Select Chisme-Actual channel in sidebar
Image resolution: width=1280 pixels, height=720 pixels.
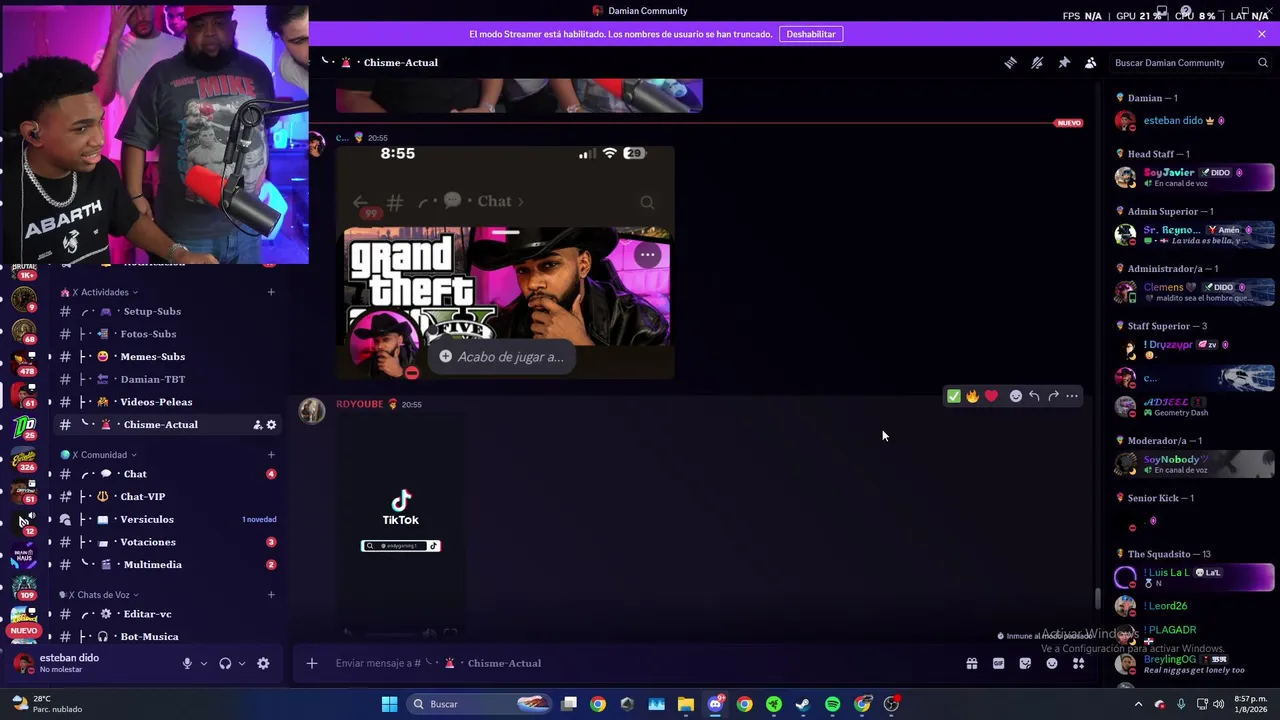[168, 425]
